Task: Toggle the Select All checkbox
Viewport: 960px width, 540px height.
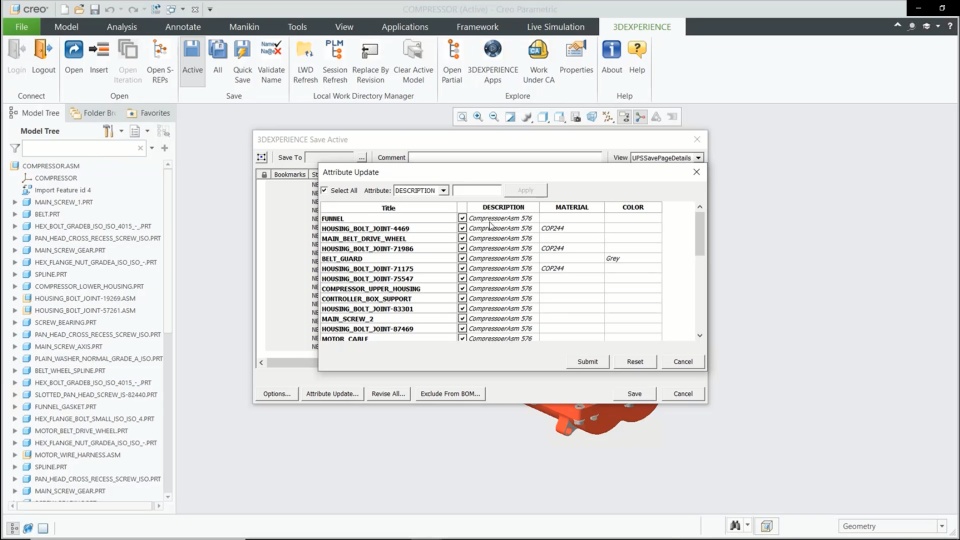Action: coord(324,190)
